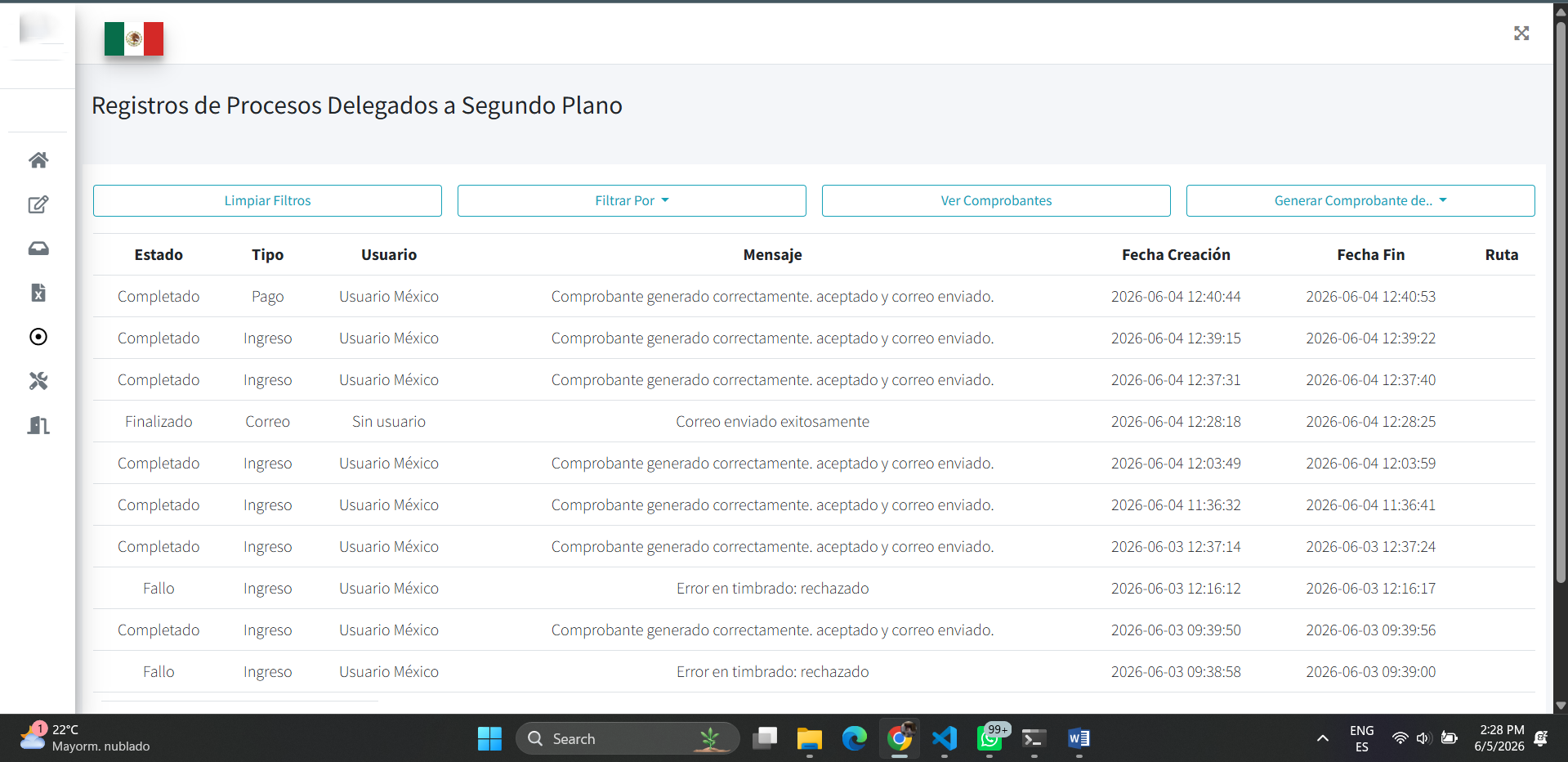
Task: Click creation date 2026-06-04 12:40:44
Action: (1176, 297)
